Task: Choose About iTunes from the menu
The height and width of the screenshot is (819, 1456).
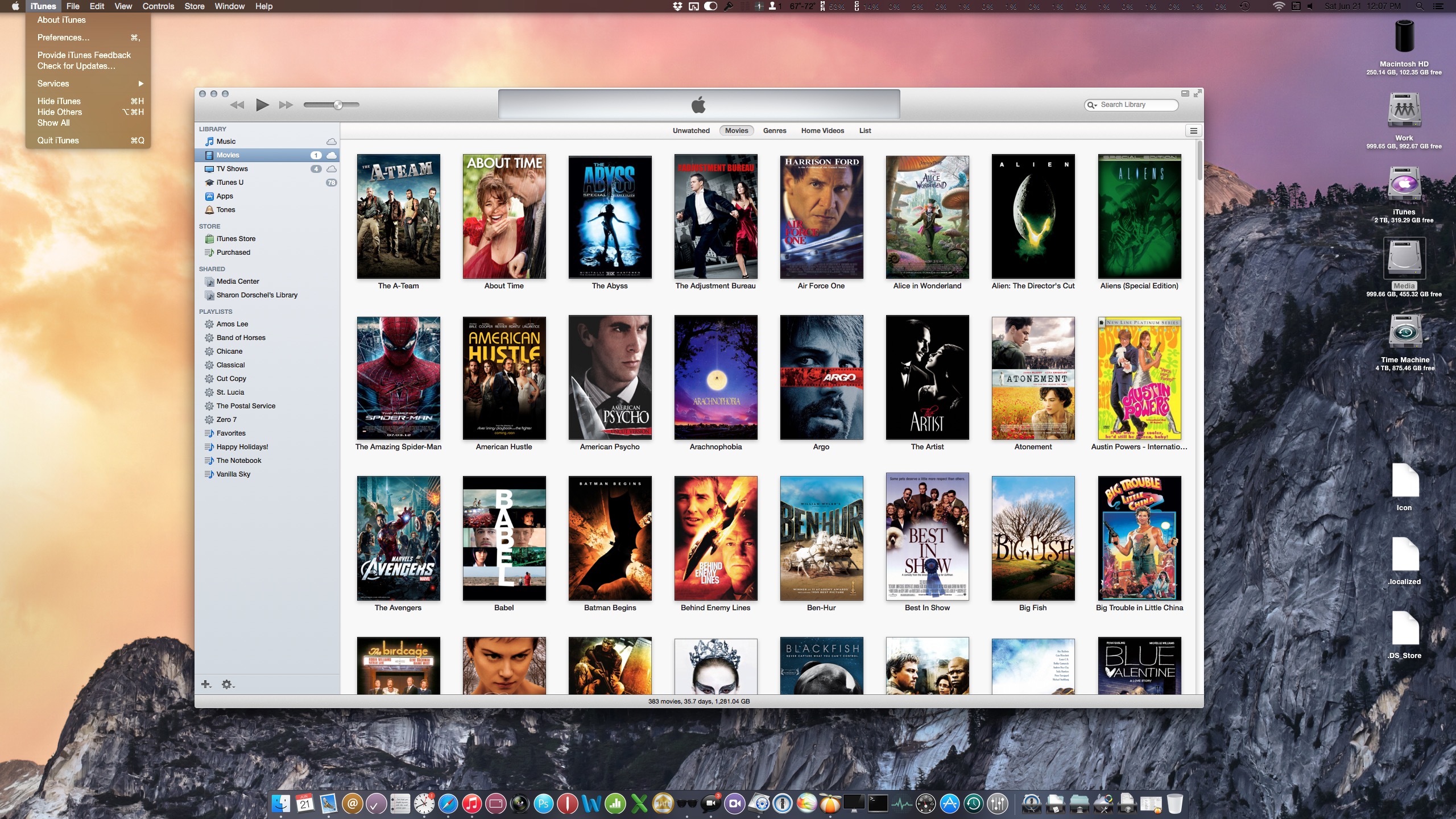Action: pos(88,20)
